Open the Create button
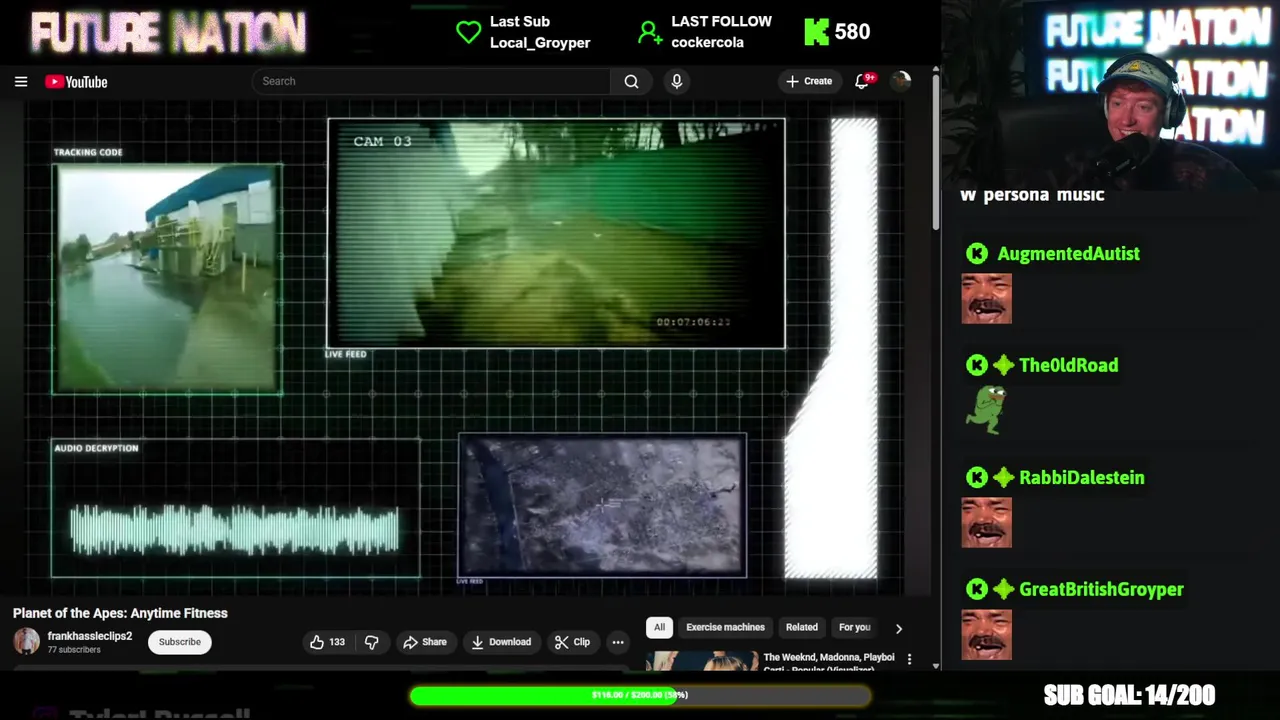 coord(809,81)
